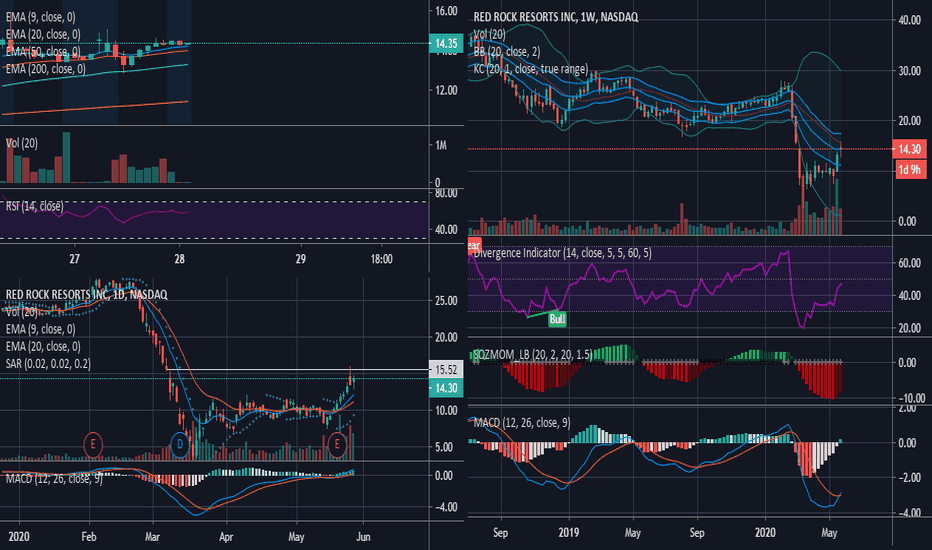Screen dimensions: 932x550
Task: Select Vol (20) label above intraday volume bars
Action: (x=21, y=143)
